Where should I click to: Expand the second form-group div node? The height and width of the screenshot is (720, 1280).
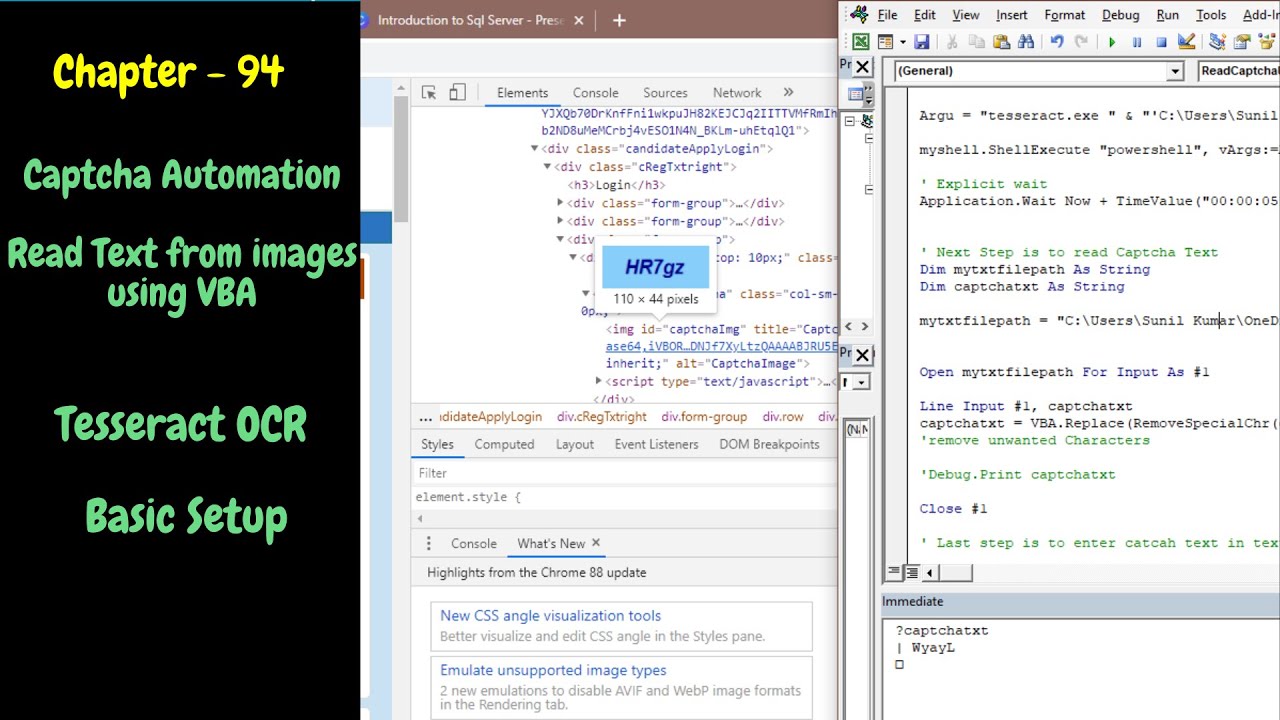pos(560,221)
